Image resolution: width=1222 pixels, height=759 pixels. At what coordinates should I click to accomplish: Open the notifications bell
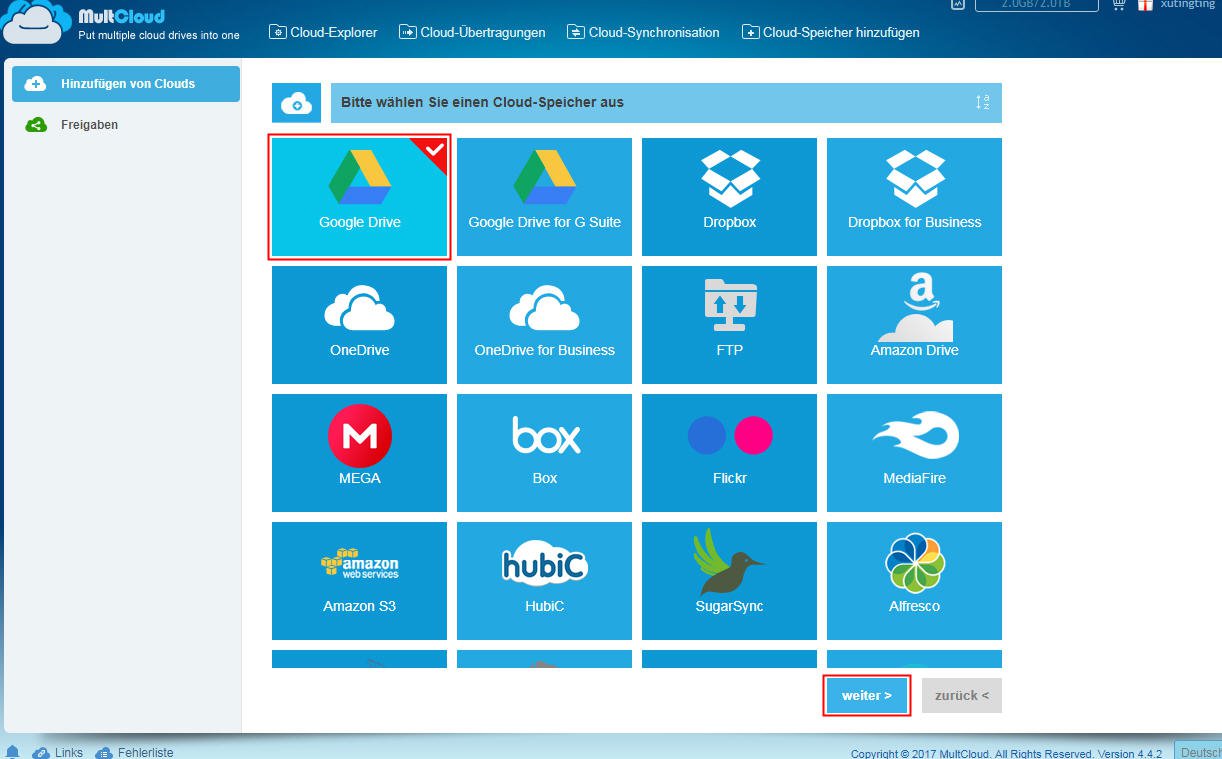pyautogui.click(x=12, y=752)
